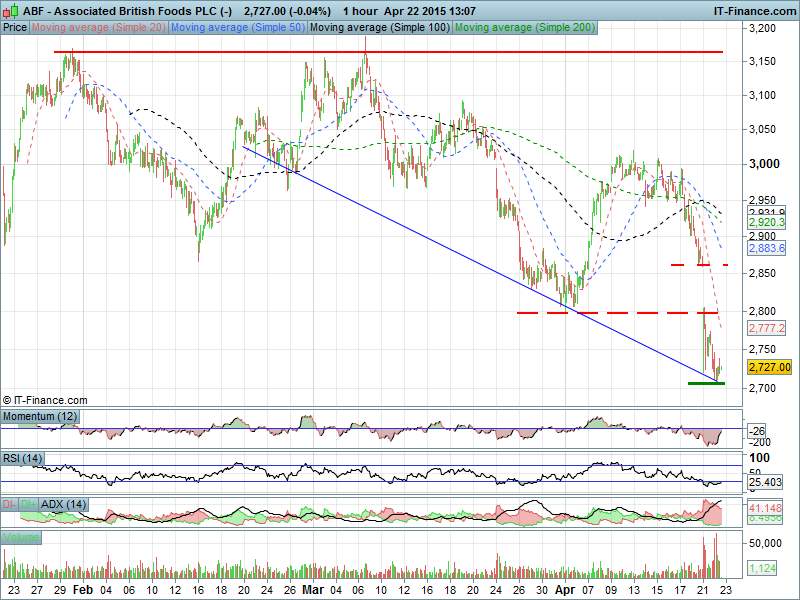Click the yellow current price tag 2,727.00
The height and width of the screenshot is (600, 800).
point(769,368)
